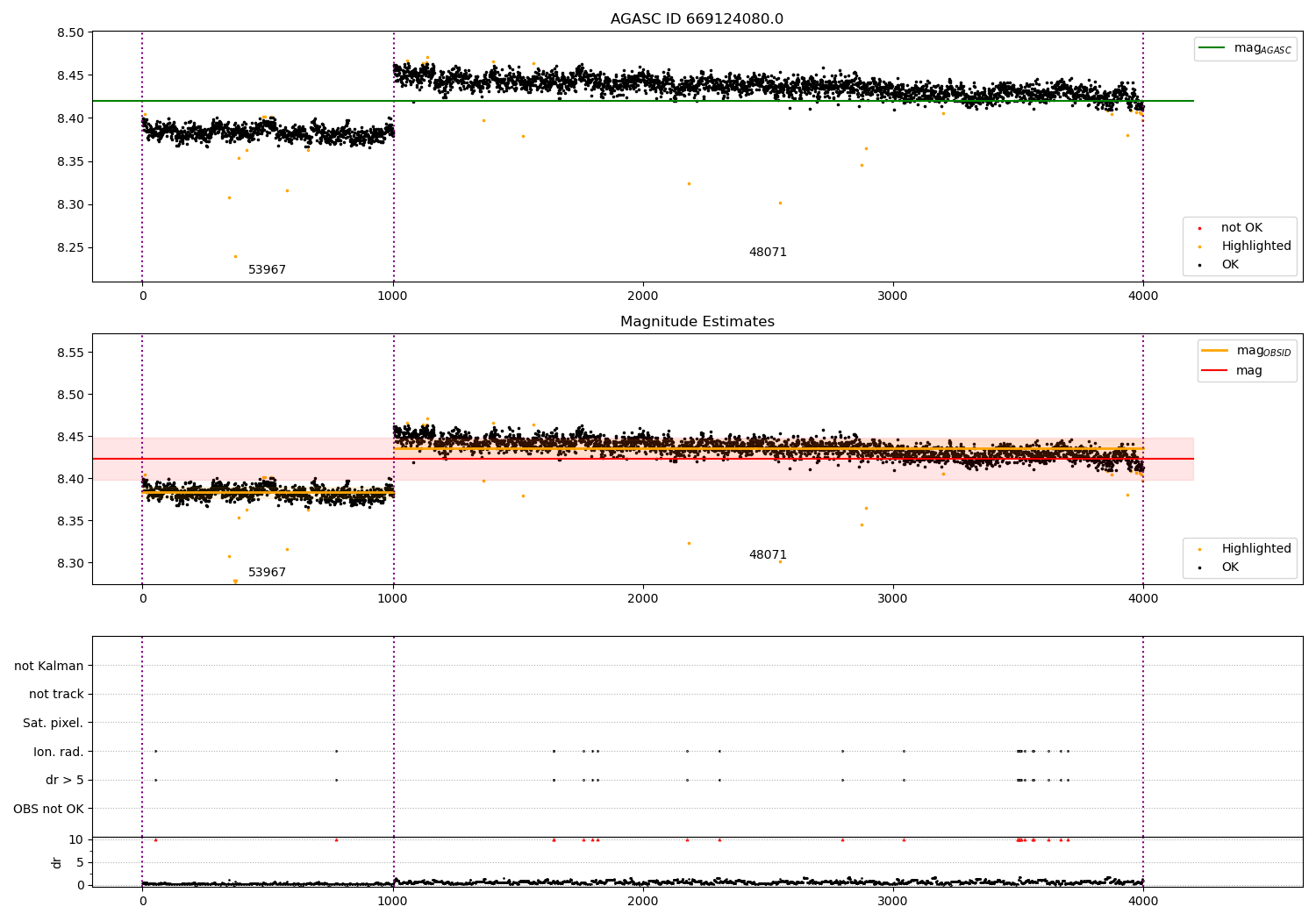This screenshot has height=921, width=1316.
Task: Click the 8.50 tick label on top plot
Action: coord(70,33)
